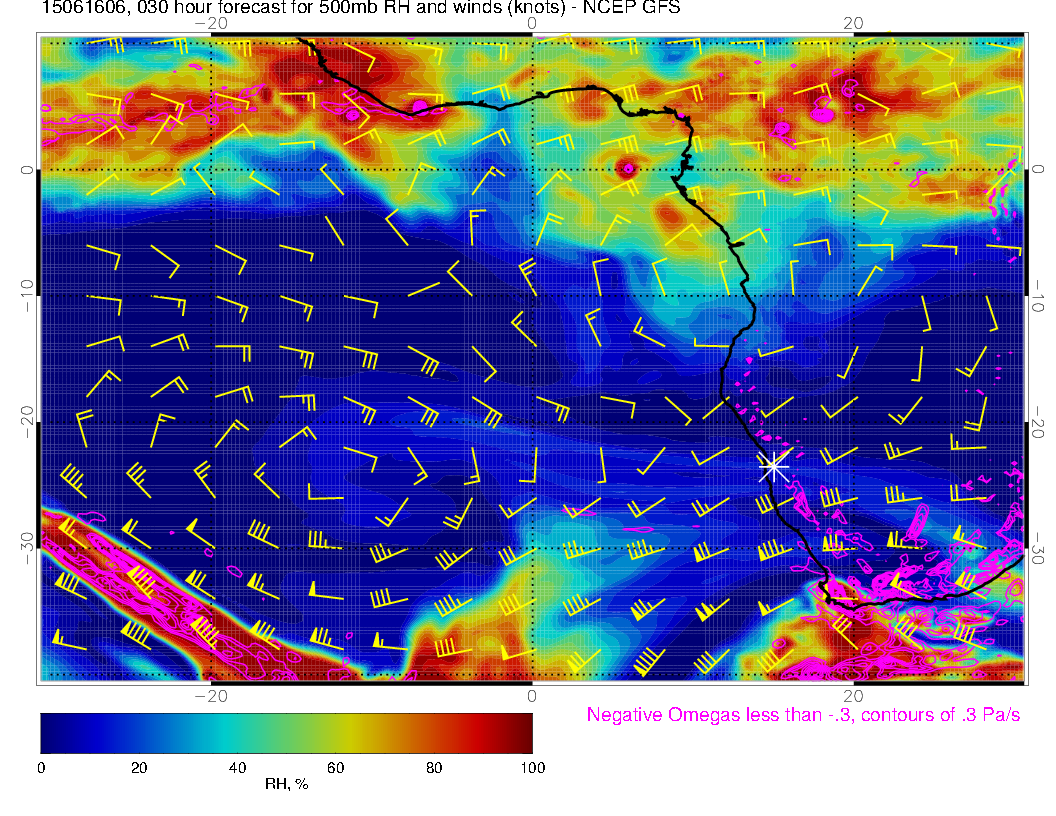1056x816 pixels.
Task: Click the RH colorbar's dark blue end
Action: click(51, 733)
